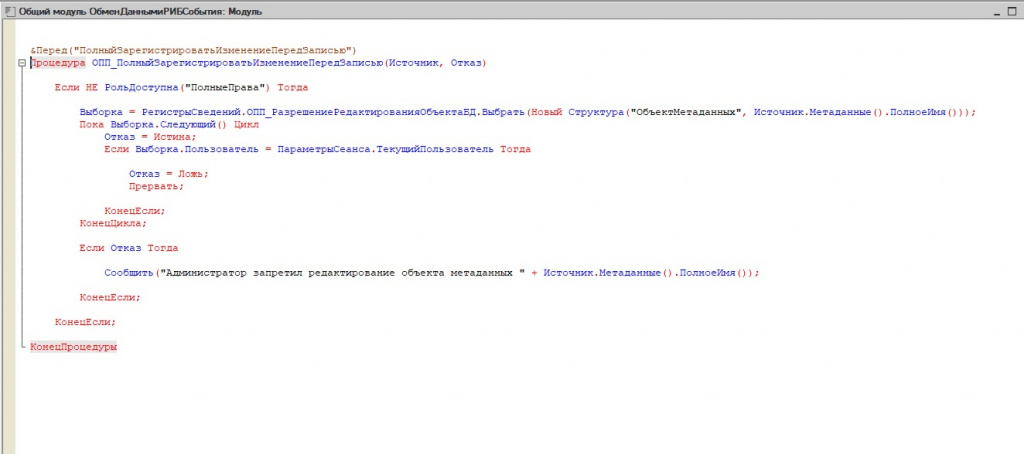Click 'Источник, Отказ' procedure parameters
This screenshot has height=454, width=1024.
(x=435, y=63)
